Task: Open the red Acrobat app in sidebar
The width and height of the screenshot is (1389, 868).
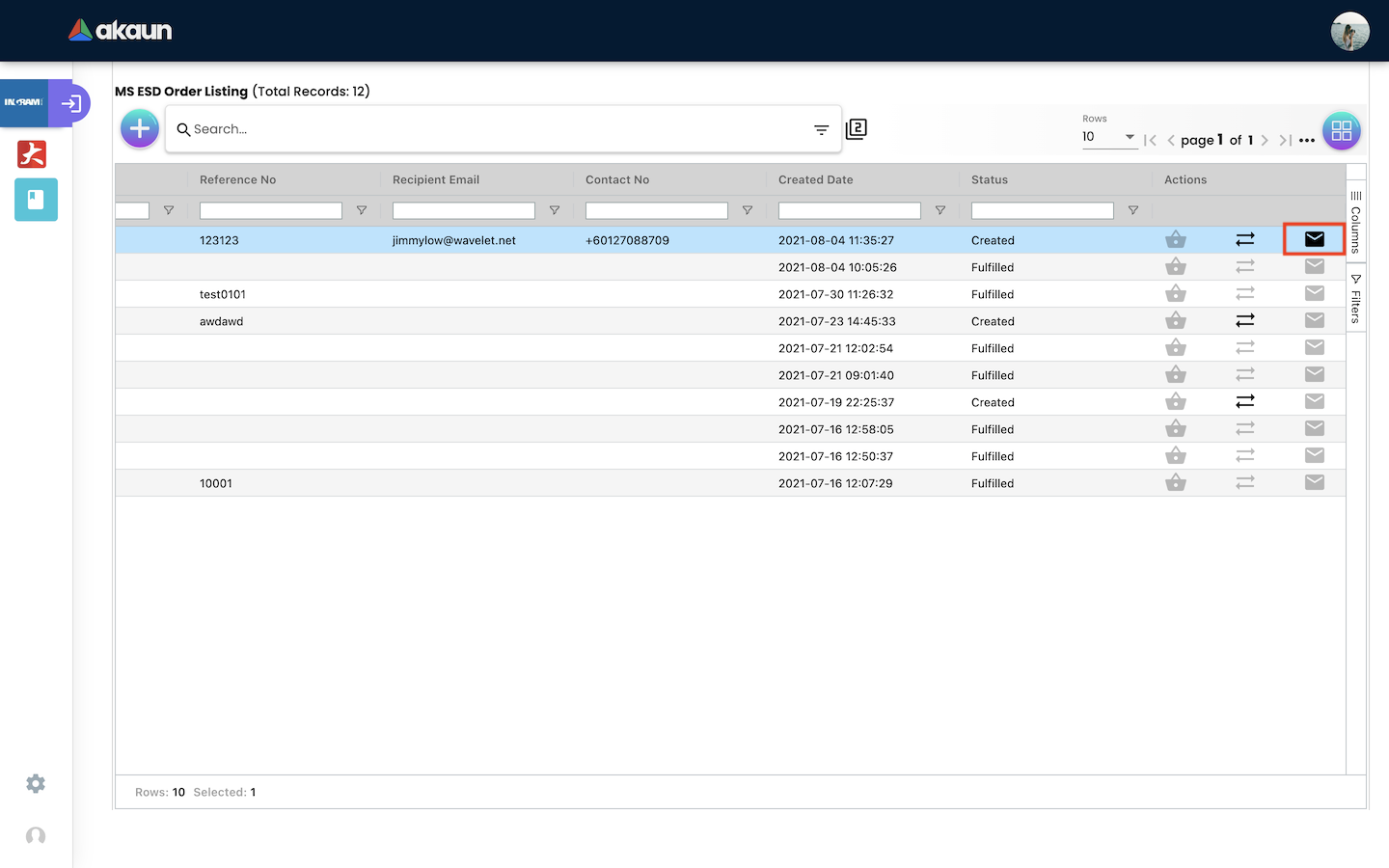Action: click(x=32, y=154)
